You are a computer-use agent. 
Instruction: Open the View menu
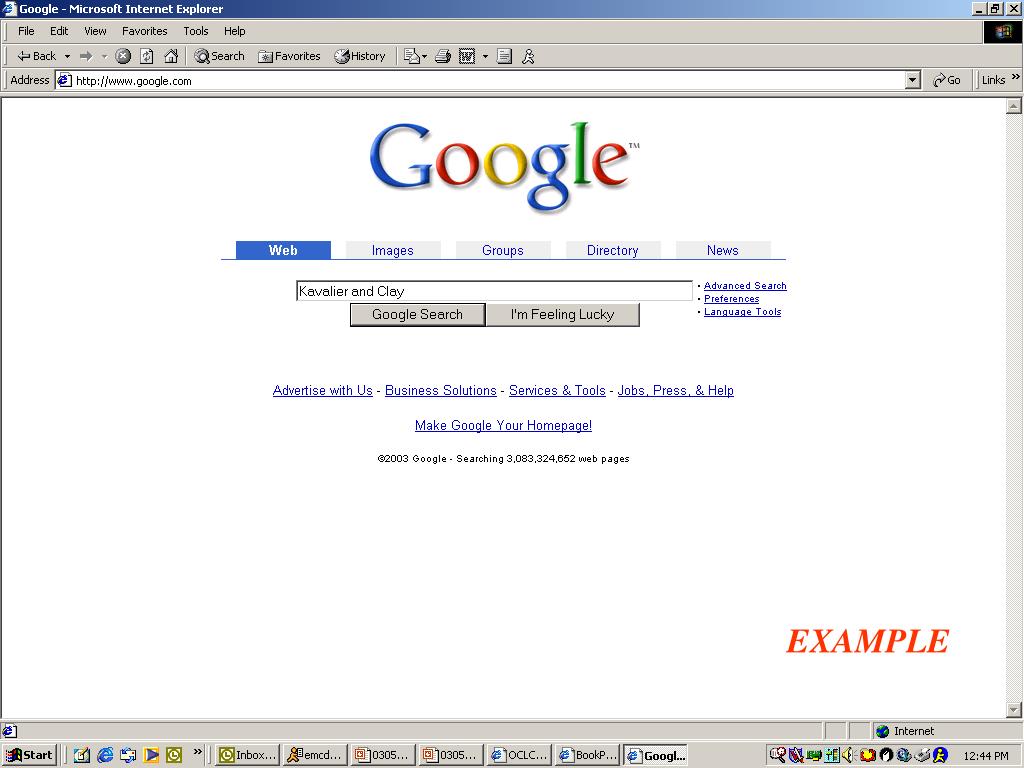pyautogui.click(x=95, y=31)
